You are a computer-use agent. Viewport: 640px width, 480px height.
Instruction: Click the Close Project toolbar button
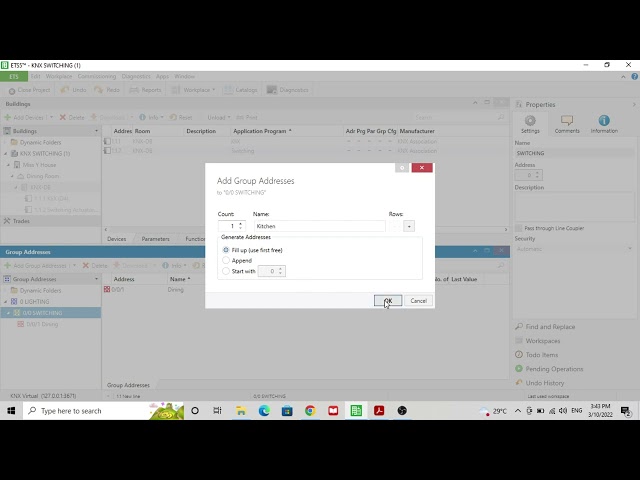pos(29,90)
